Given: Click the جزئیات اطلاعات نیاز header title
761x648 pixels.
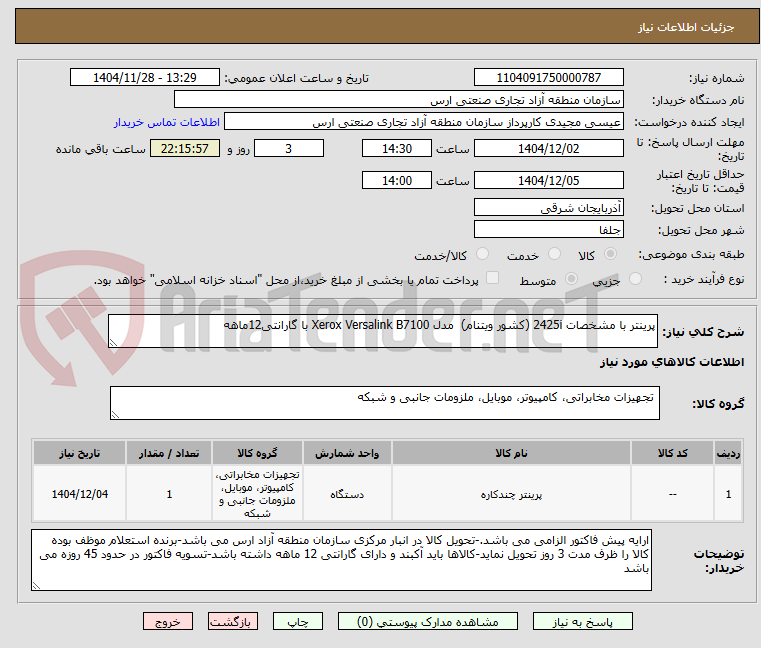Looking at the screenshot, I should pos(686,27).
